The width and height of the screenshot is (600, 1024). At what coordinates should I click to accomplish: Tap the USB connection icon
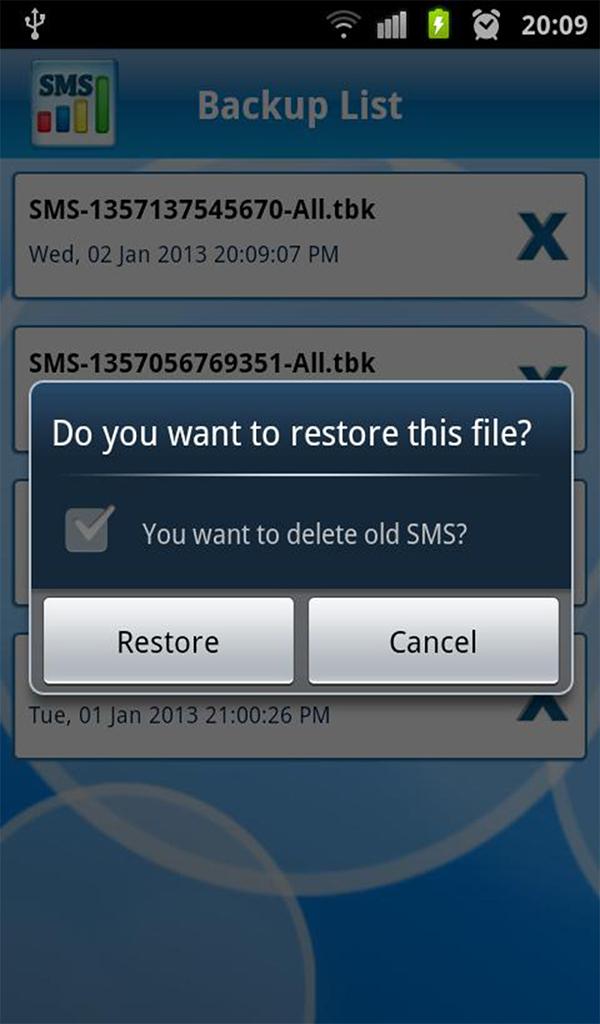(33, 23)
